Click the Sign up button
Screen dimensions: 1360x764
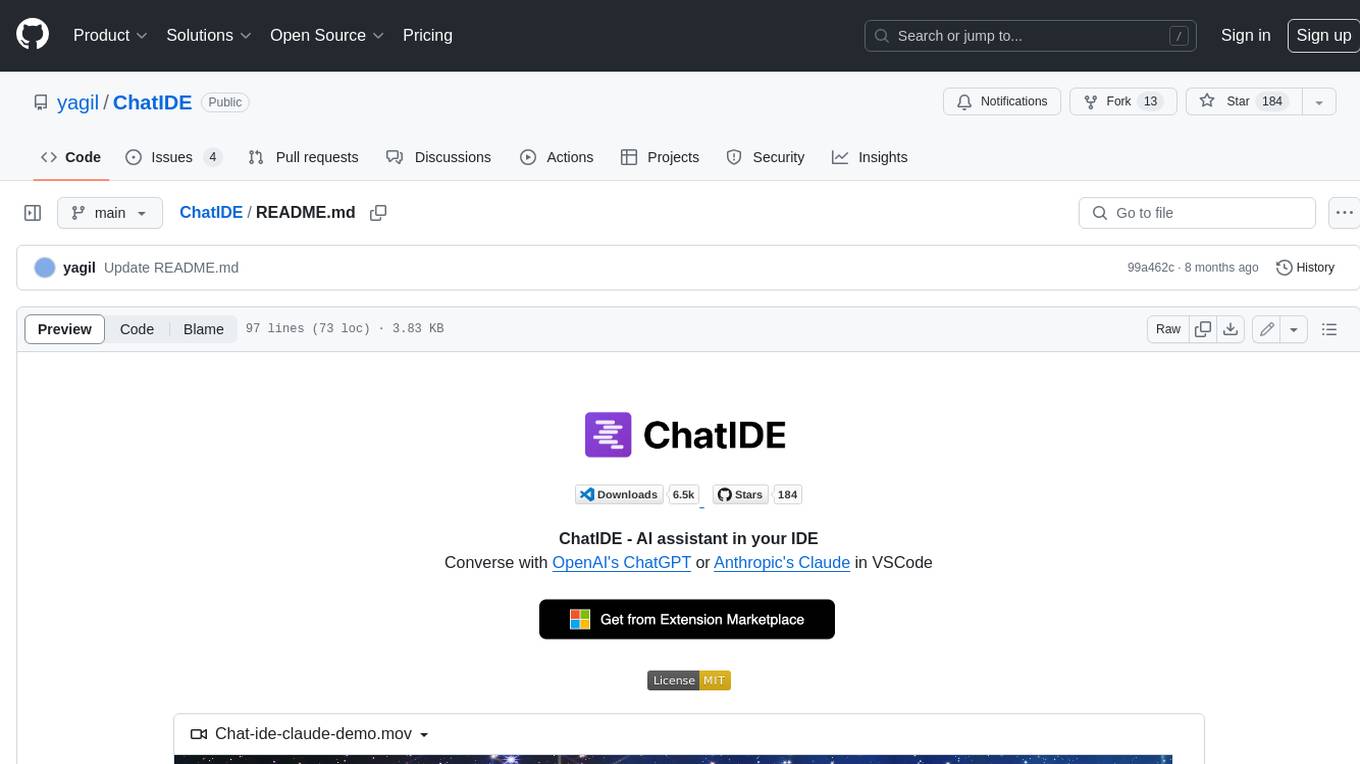1323,35
